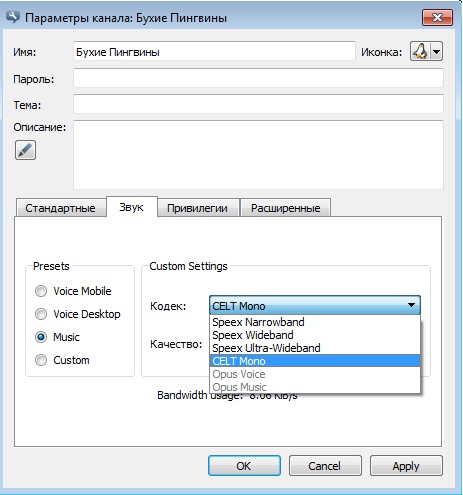The height and width of the screenshot is (495, 463).
Task: Choose Speex Narrowband from codec list
Action: point(315,322)
